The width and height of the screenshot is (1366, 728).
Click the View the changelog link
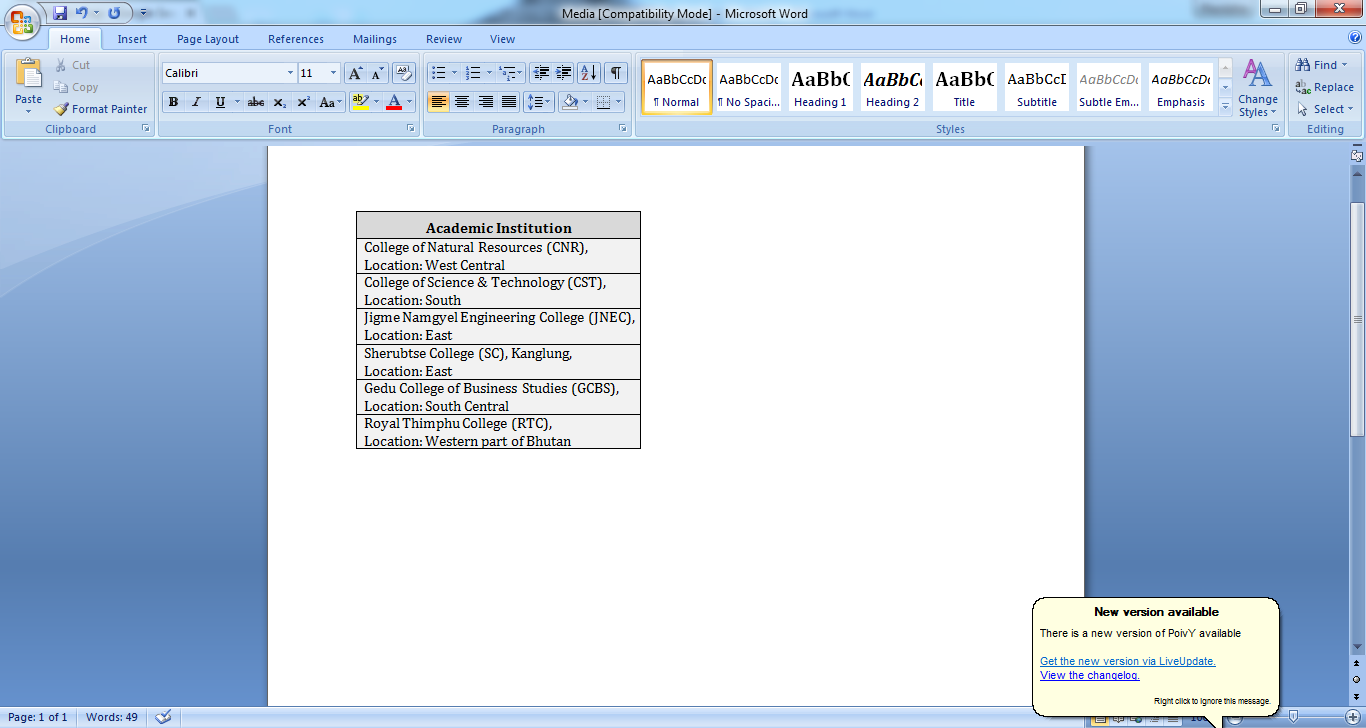[x=1089, y=675]
